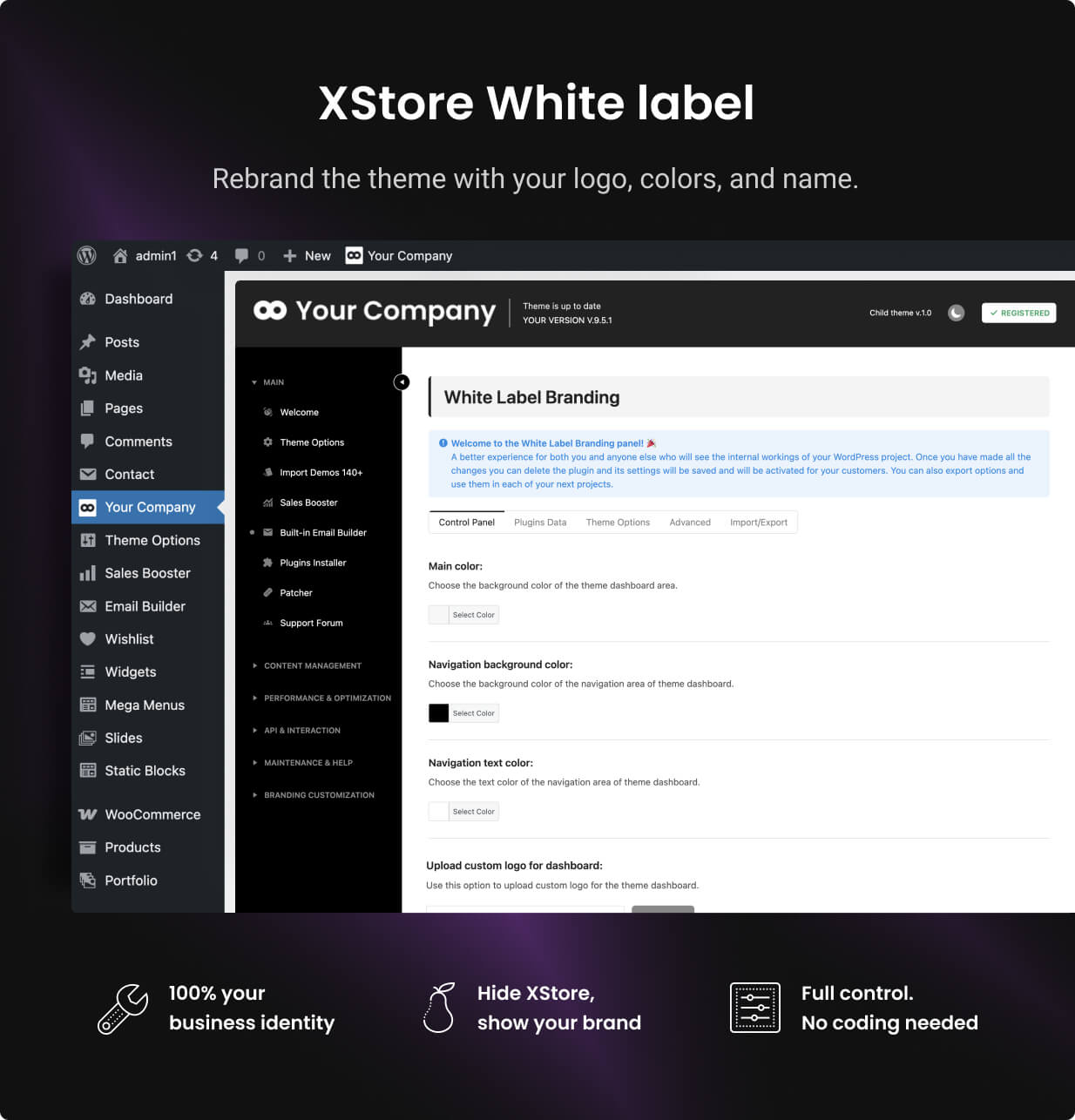Image resolution: width=1075 pixels, height=1120 pixels.
Task: Expand the BRANDING CUSTOMIZATION section
Action: tap(314, 794)
